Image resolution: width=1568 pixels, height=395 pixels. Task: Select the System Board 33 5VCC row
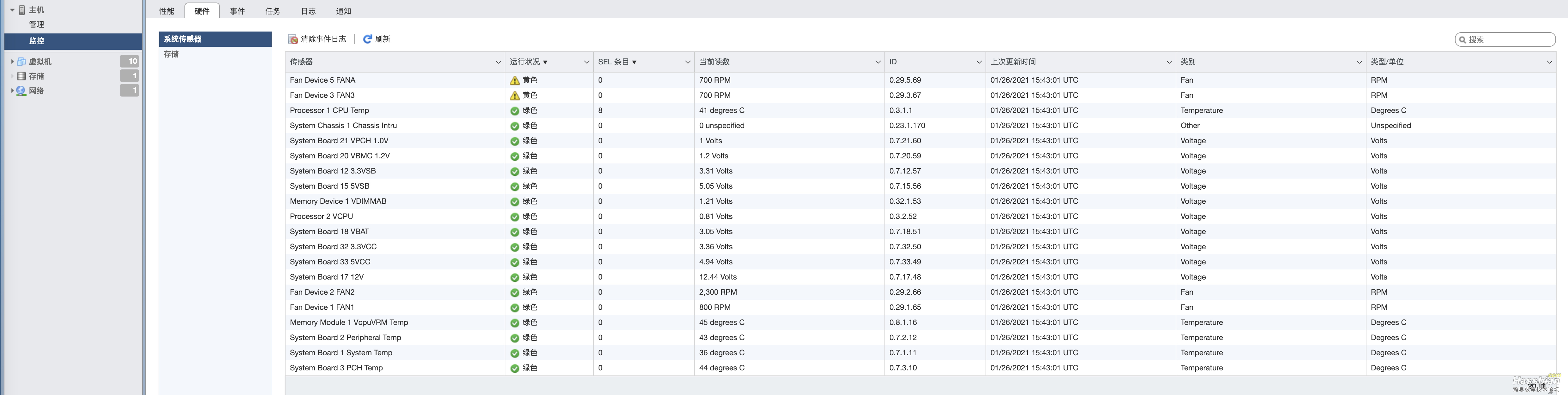click(920, 262)
